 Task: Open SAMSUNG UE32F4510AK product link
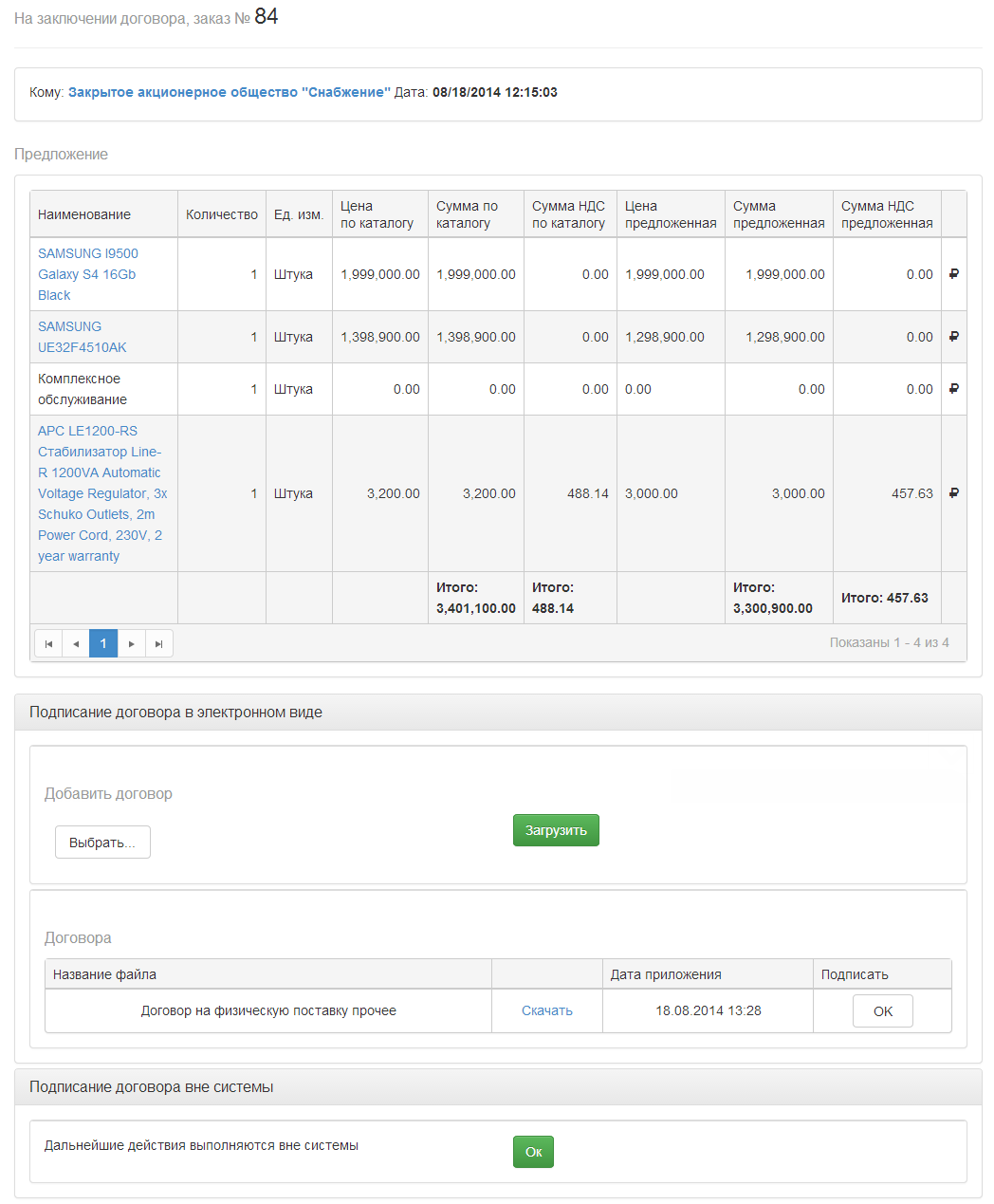tap(82, 337)
